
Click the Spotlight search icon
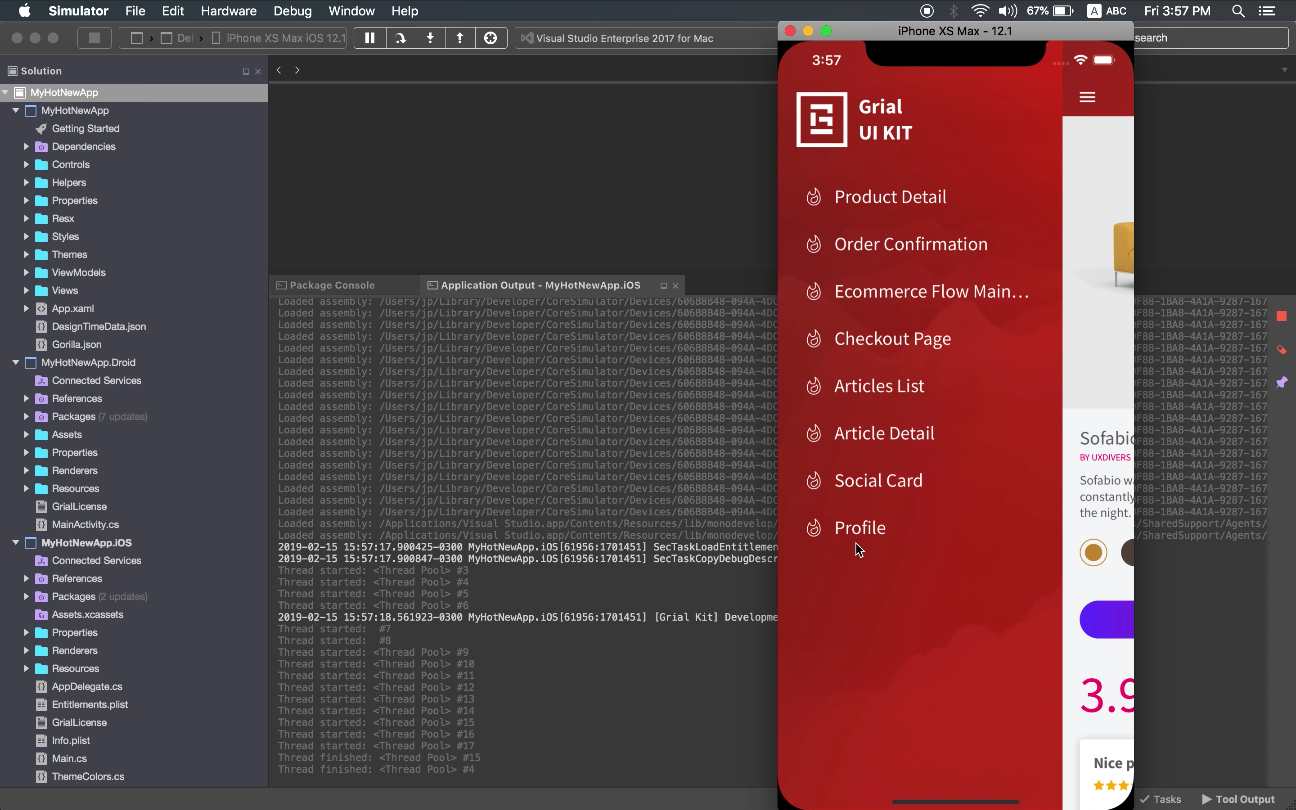1238,11
